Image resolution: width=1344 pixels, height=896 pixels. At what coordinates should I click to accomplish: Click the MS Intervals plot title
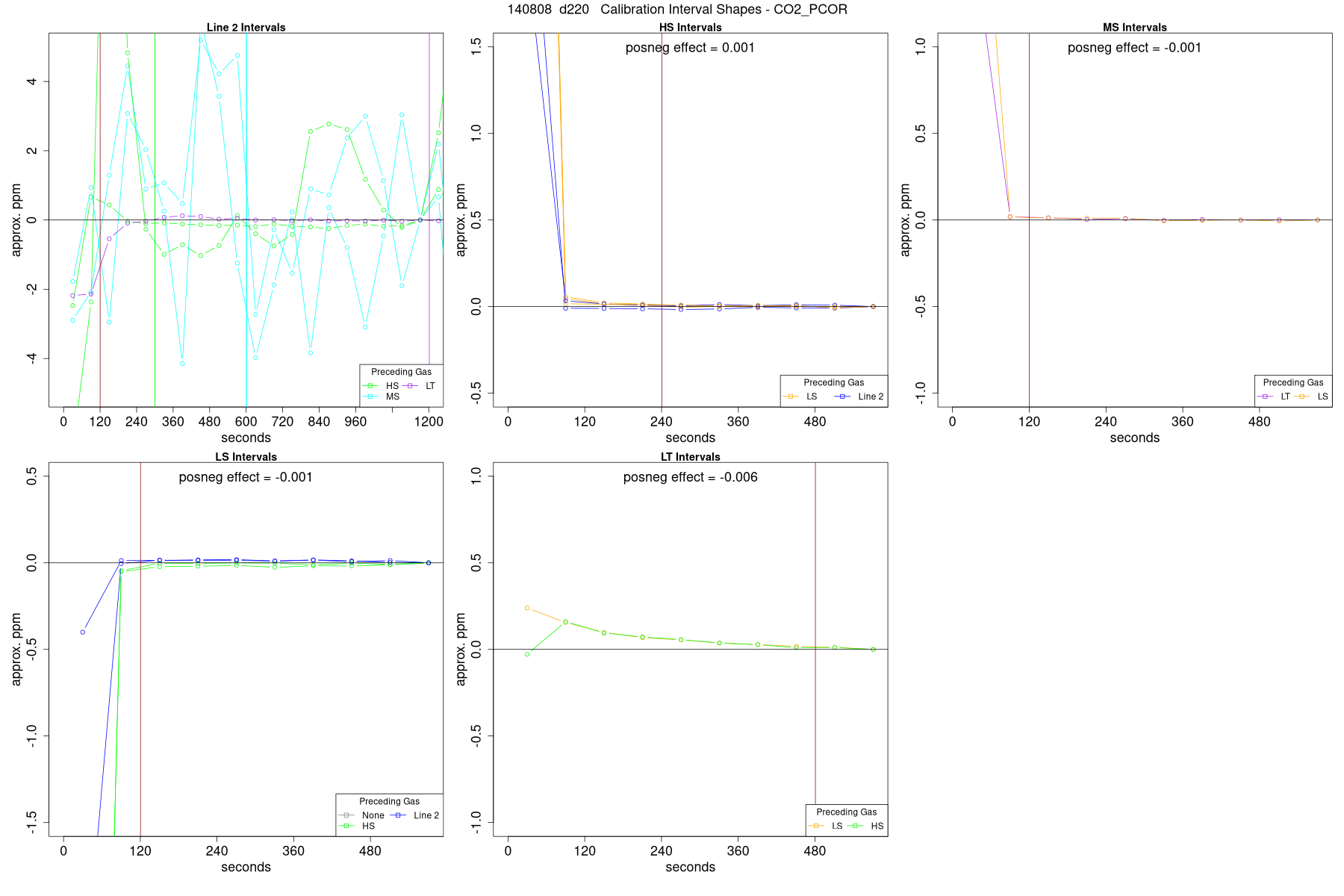[x=1134, y=28]
